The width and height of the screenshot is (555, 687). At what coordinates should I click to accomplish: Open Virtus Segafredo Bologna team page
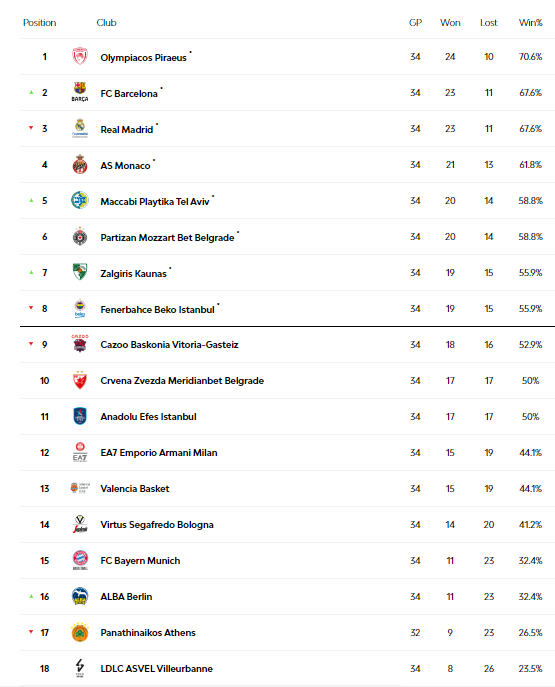click(157, 525)
